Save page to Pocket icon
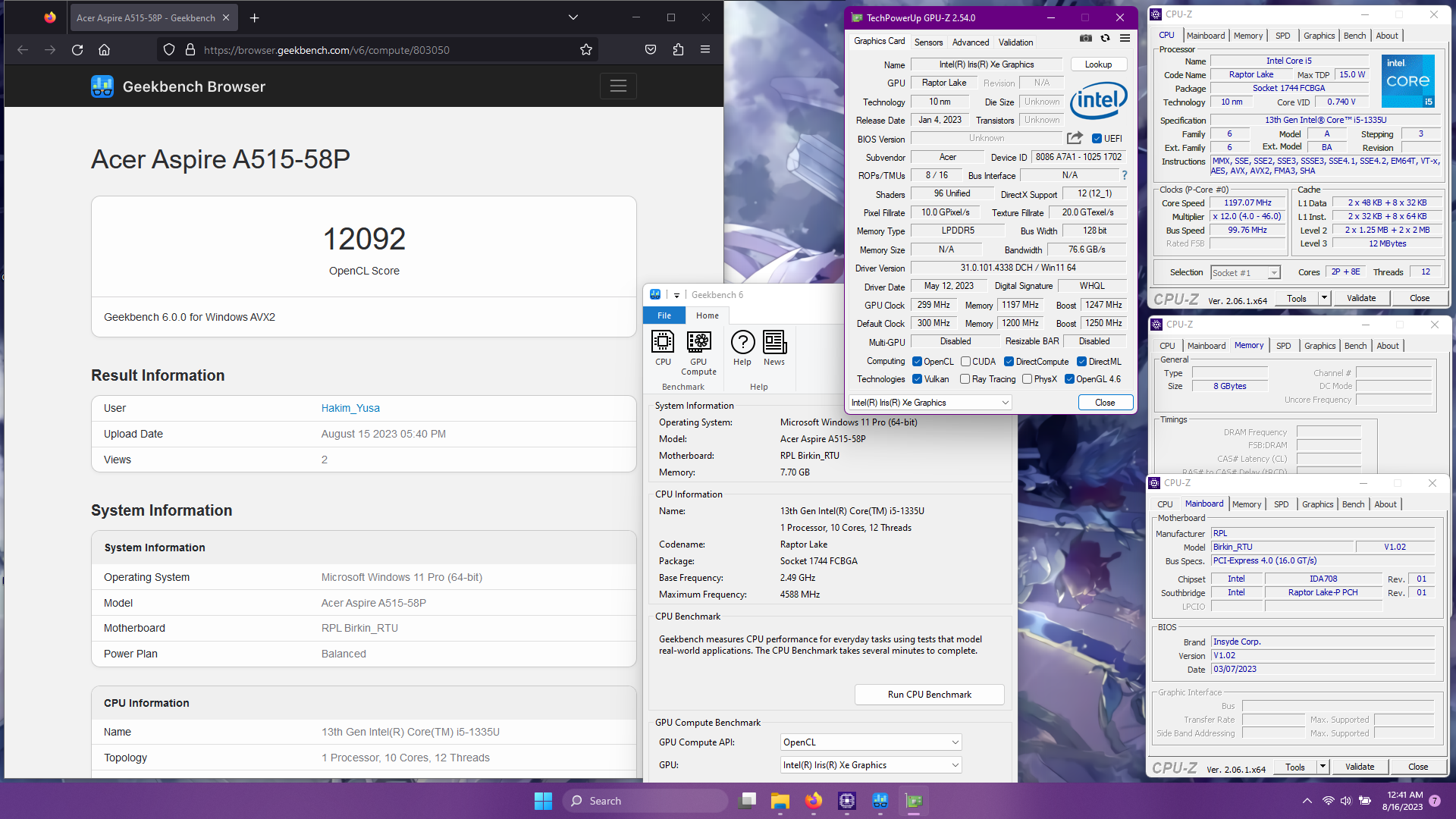The width and height of the screenshot is (1456, 819). click(x=651, y=50)
